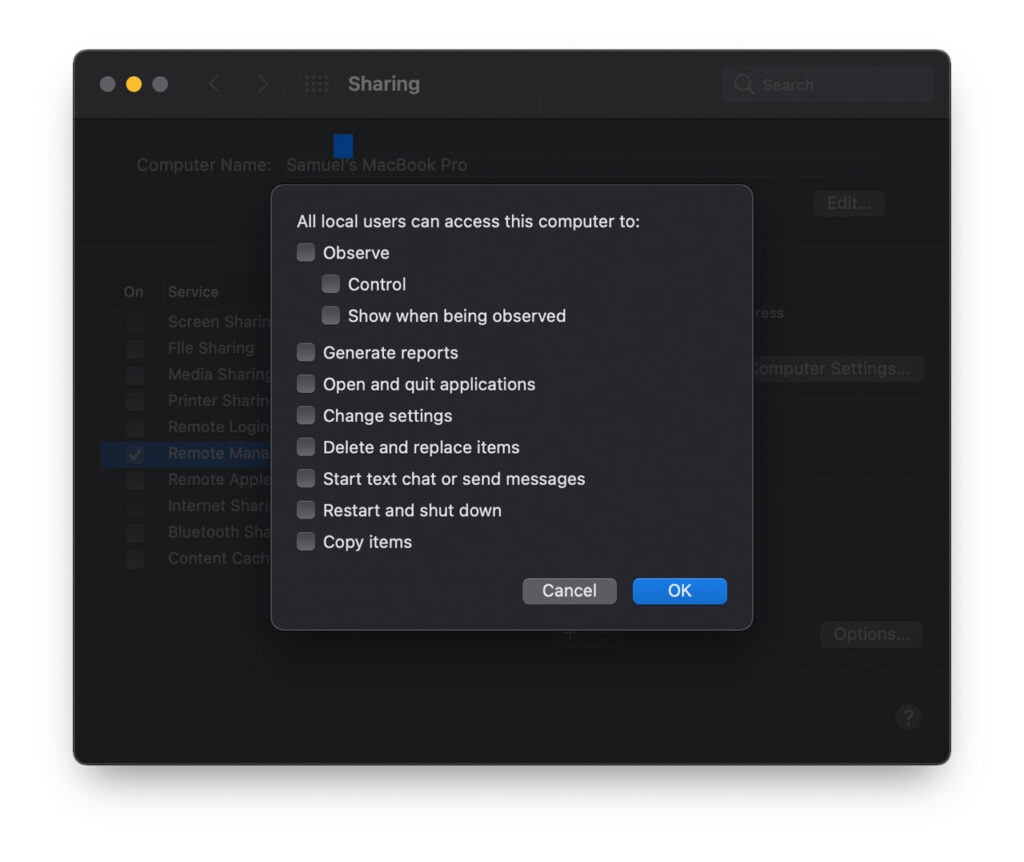Viewport: 1024px width, 862px height.
Task: Open the help question mark button
Action: pyautogui.click(x=908, y=717)
